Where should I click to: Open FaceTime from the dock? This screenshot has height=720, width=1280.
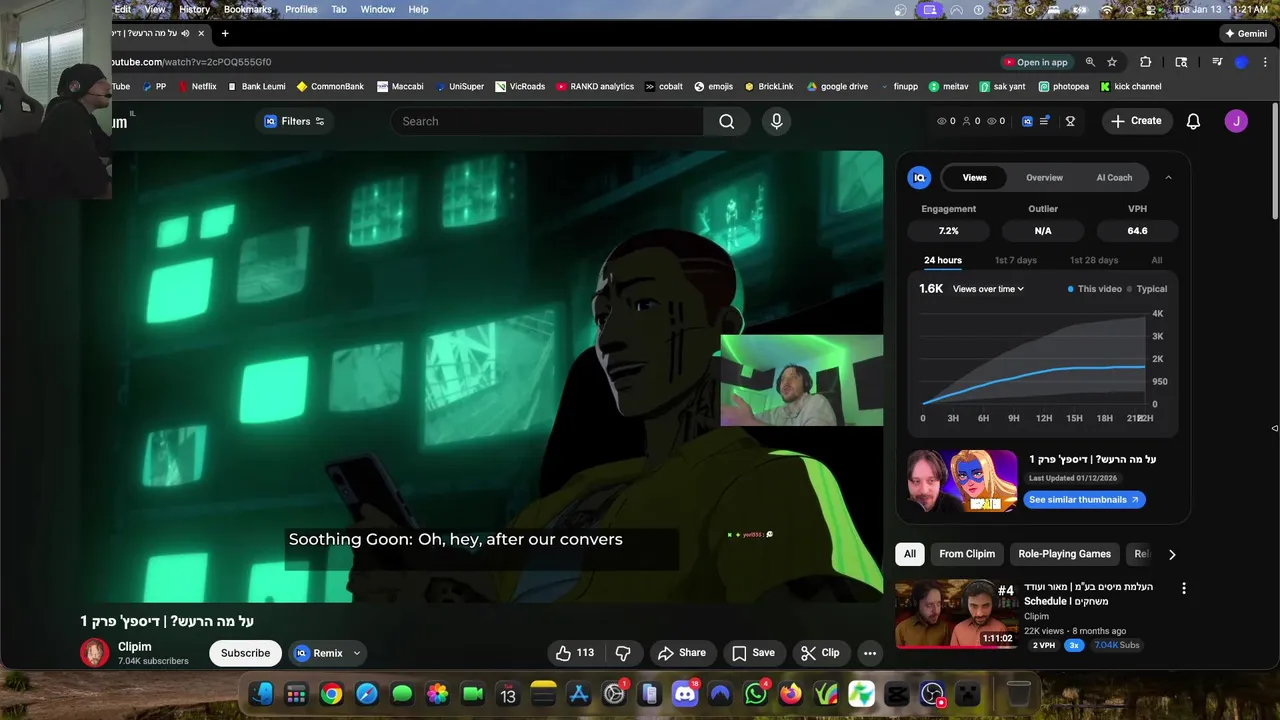click(x=473, y=693)
